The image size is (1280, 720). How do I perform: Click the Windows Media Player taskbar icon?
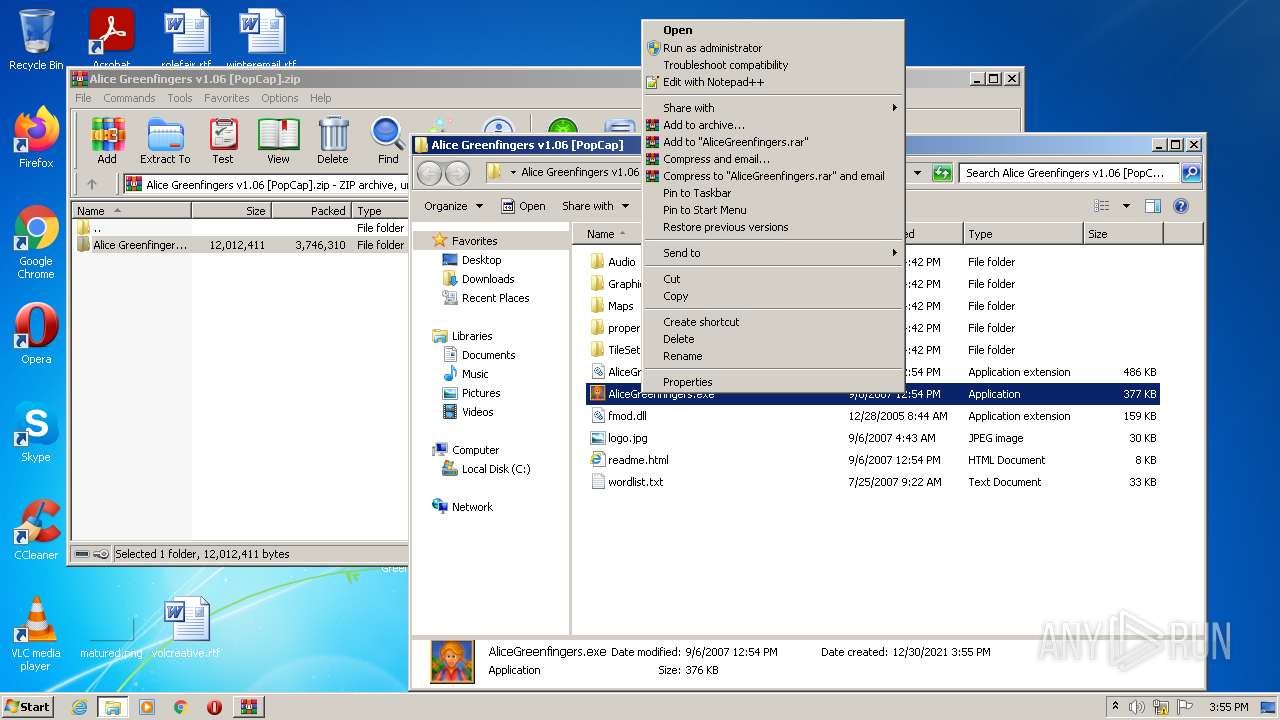point(147,707)
